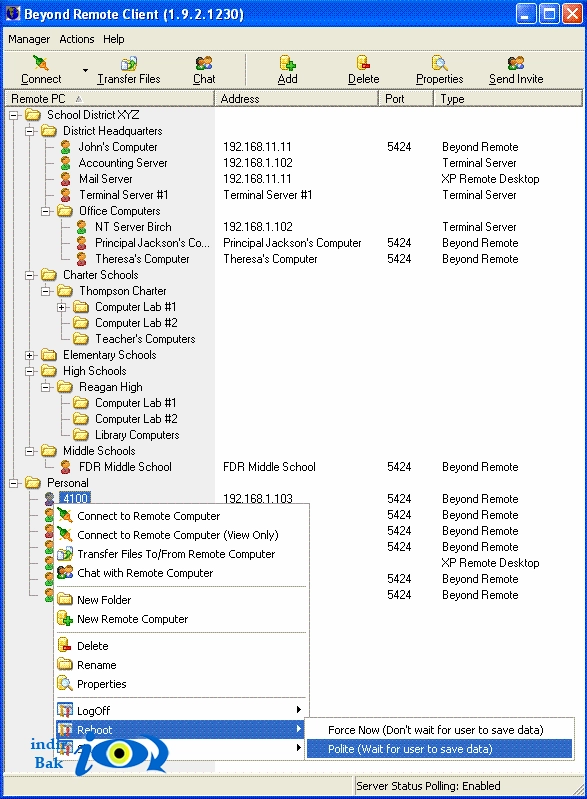The width and height of the screenshot is (587, 799).
Task: Select the NT Server Birch icon
Action: [x=82, y=227]
